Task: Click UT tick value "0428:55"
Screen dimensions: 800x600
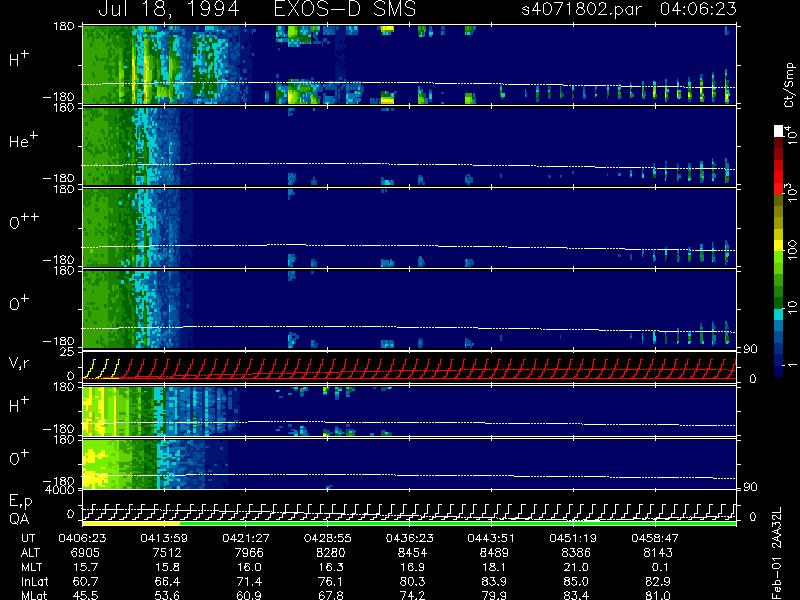Action: click(328, 538)
